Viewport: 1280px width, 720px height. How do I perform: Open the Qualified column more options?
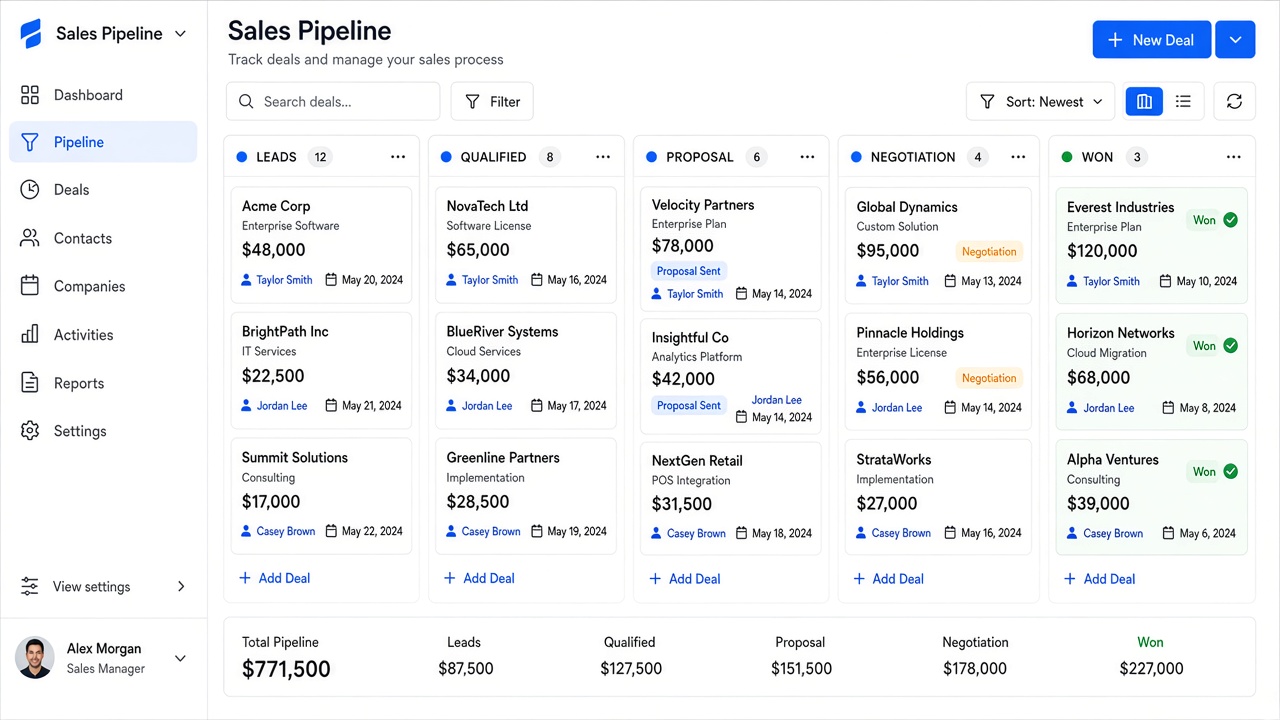pyautogui.click(x=603, y=157)
